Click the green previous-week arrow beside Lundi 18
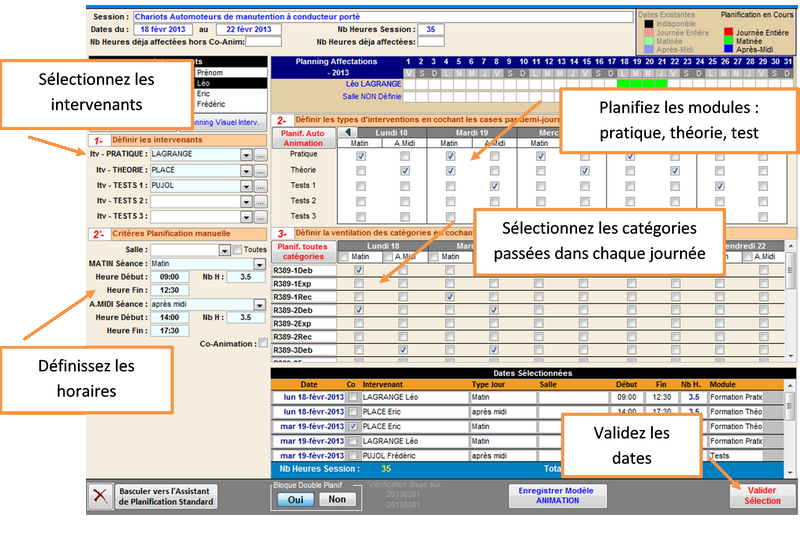Screen dimensions: 800x534 (x=348, y=132)
